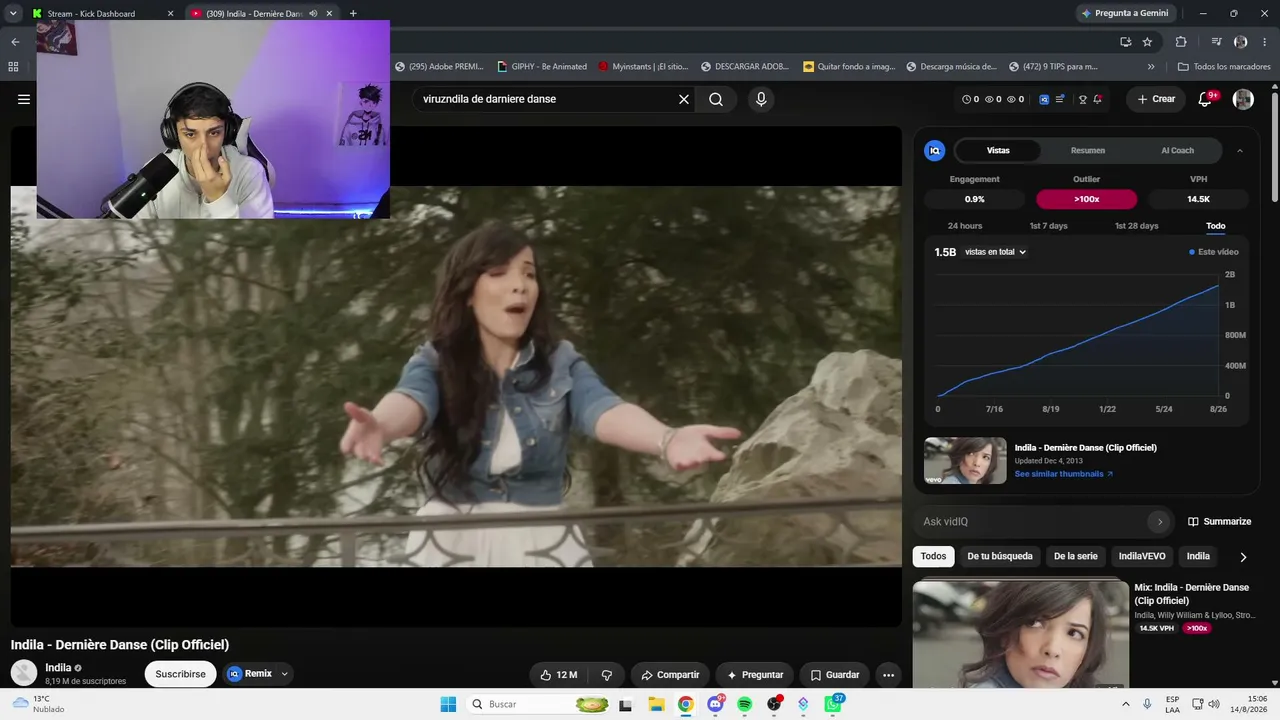Open the Mix: Indila - Dernière Danse thumbnail
The height and width of the screenshot is (720, 1280).
point(1020,634)
